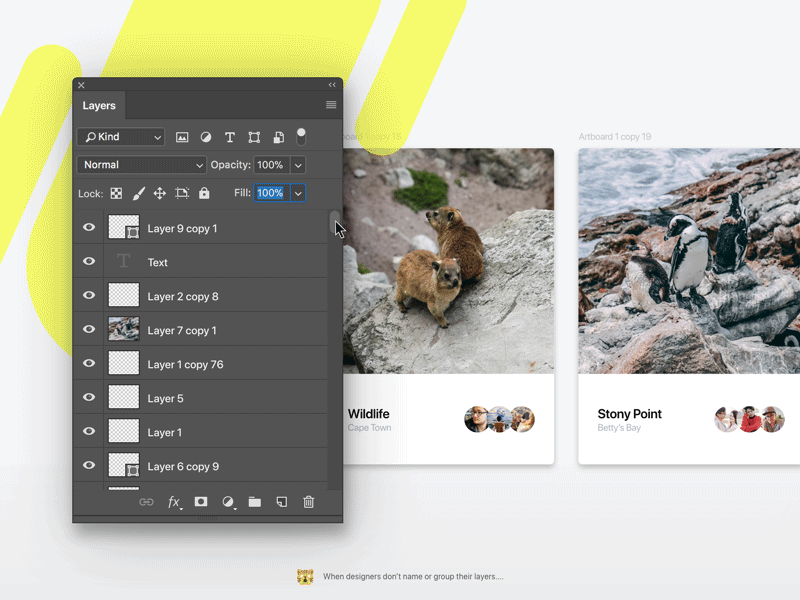The width and height of the screenshot is (800, 600).
Task: Create a new layer
Action: tap(281, 501)
